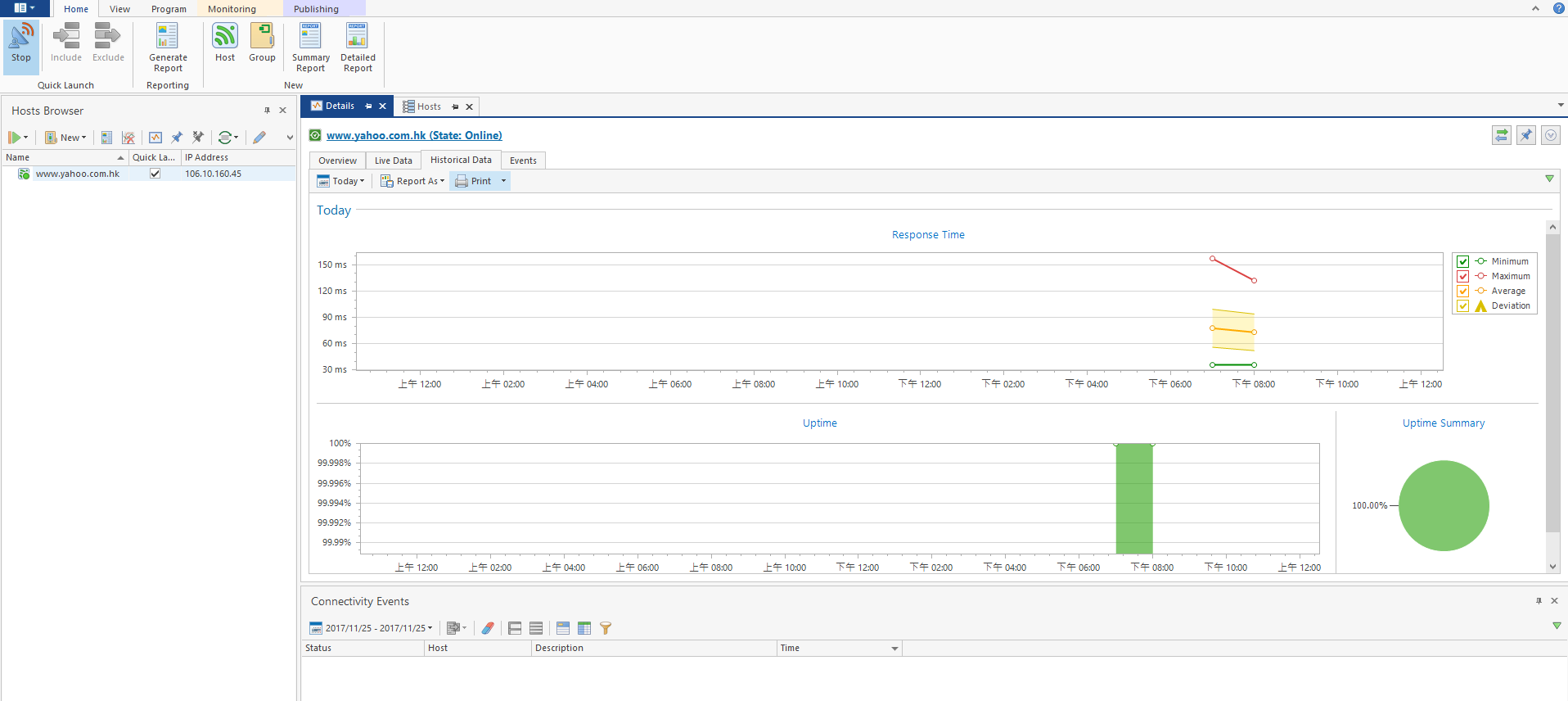The width and height of the screenshot is (1568, 701).
Task: Create a new Group from the ribbon
Action: [x=262, y=43]
